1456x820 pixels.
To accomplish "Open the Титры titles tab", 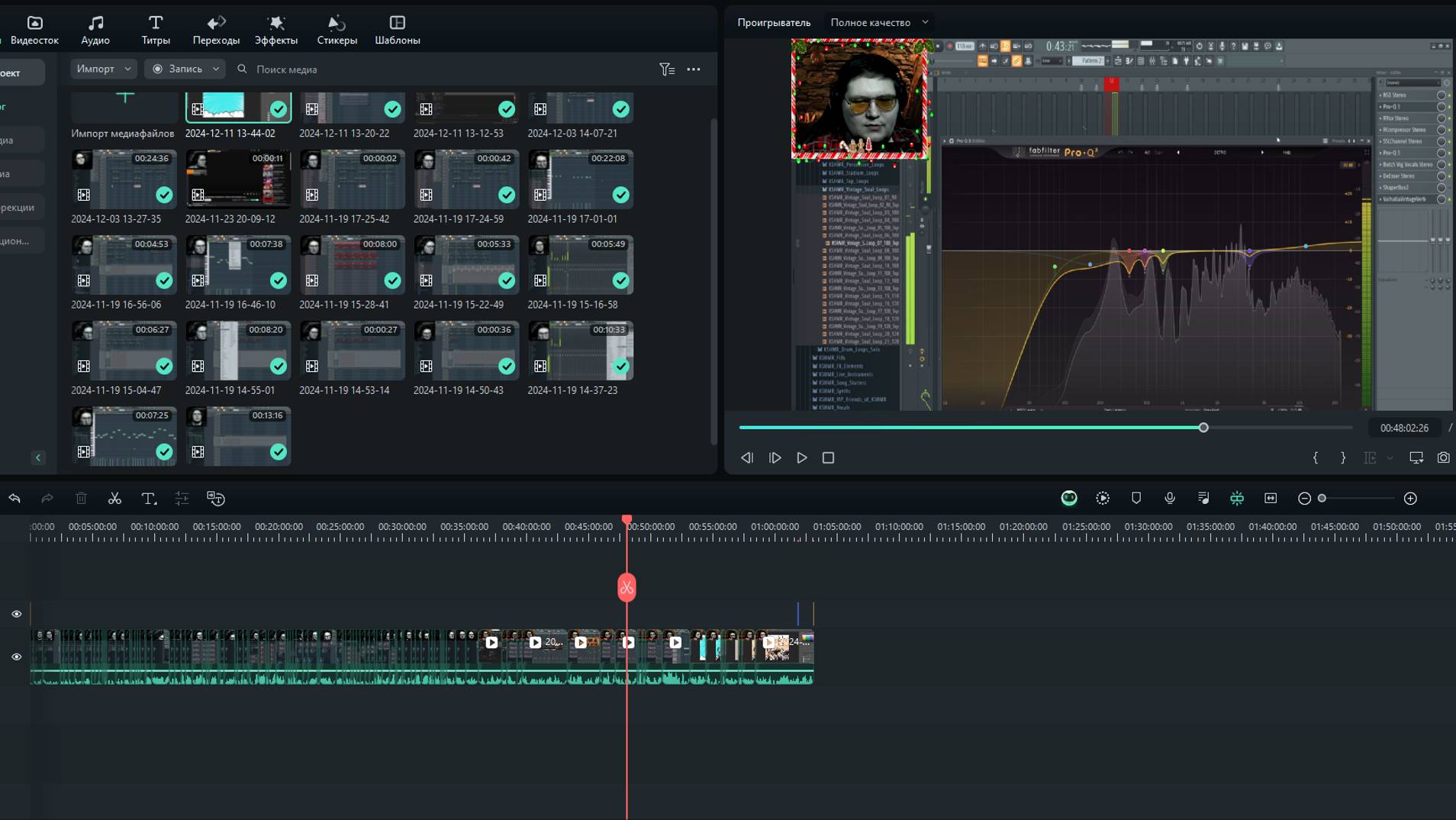I will coord(156,30).
